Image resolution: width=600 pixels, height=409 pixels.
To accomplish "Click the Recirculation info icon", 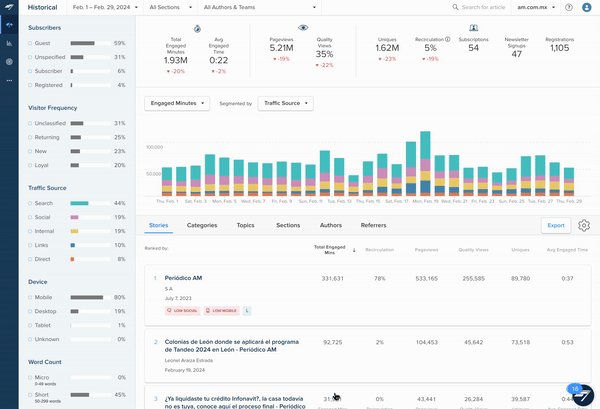I will click(448, 39).
